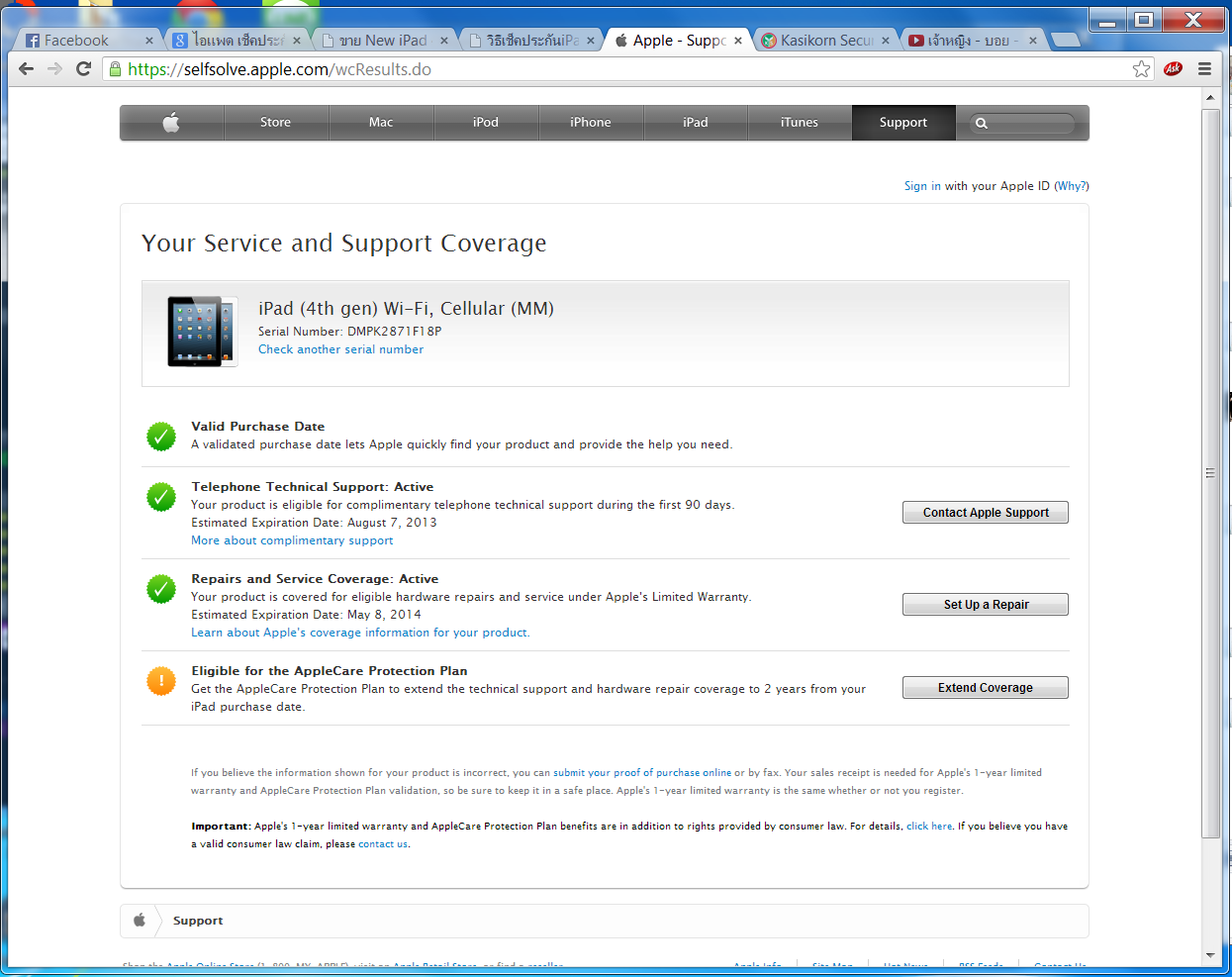Click Extend Coverage button
Viewport: 1232px width, 977px height.
point(986,687)
